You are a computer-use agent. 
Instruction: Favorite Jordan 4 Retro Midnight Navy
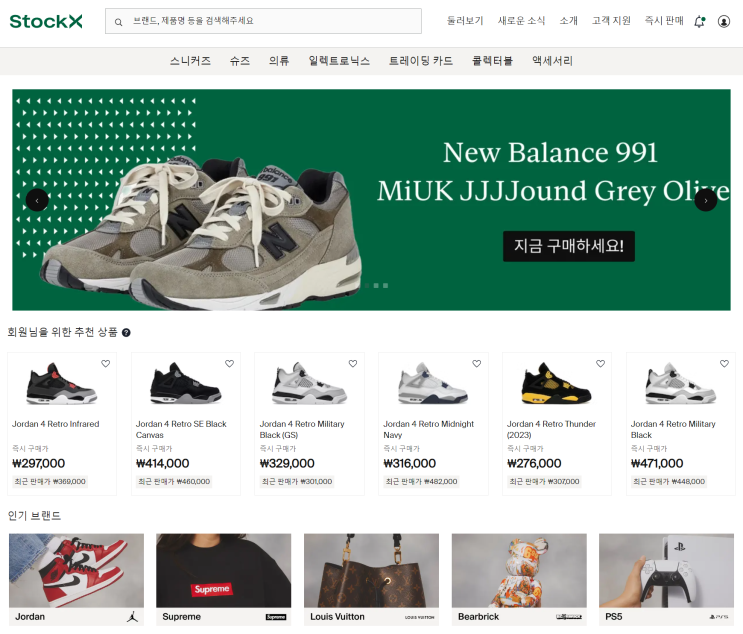tap(477, 363)
